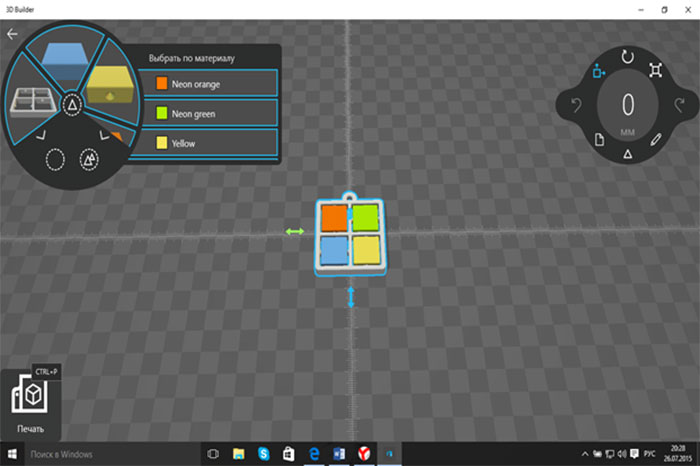700x466 pixels.
Task: Click the center triangle select-all icon
Action: click(72, 105)
